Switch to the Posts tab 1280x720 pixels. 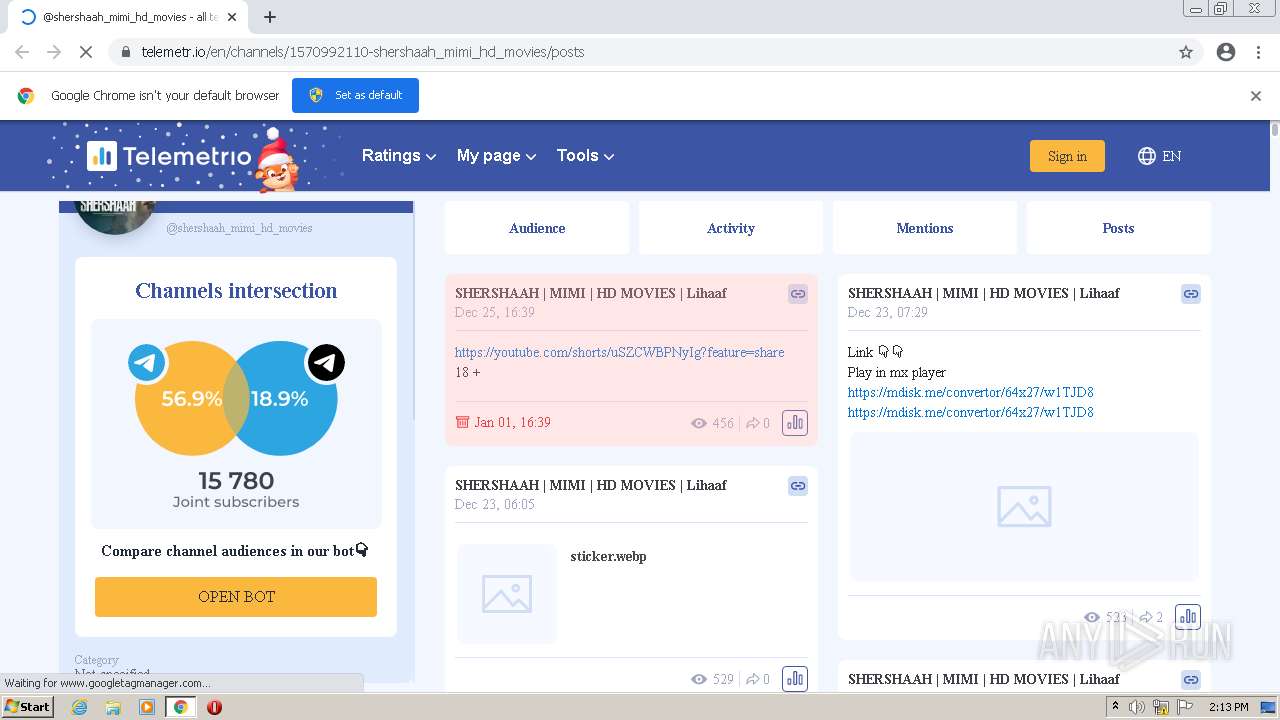(1118, 228)
